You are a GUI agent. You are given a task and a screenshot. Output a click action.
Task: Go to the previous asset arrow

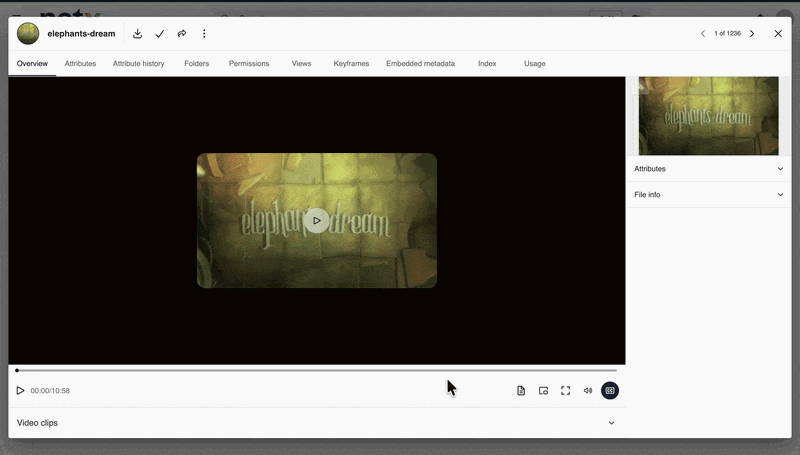(703, 34)
